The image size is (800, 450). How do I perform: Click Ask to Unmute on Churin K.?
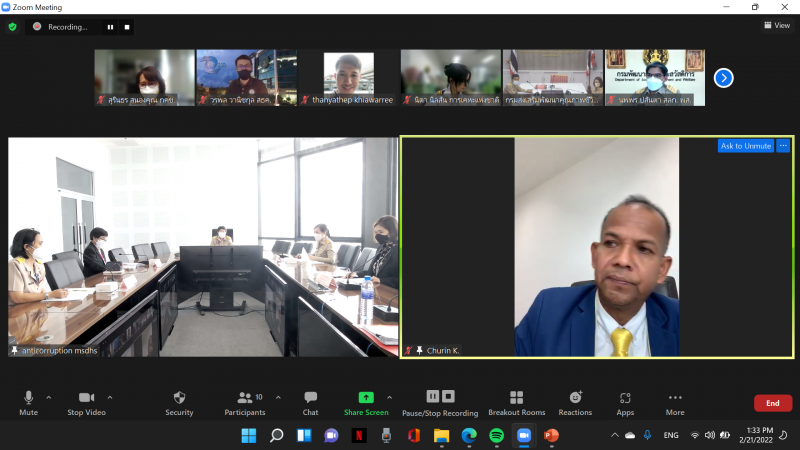[x=745, y=146]
